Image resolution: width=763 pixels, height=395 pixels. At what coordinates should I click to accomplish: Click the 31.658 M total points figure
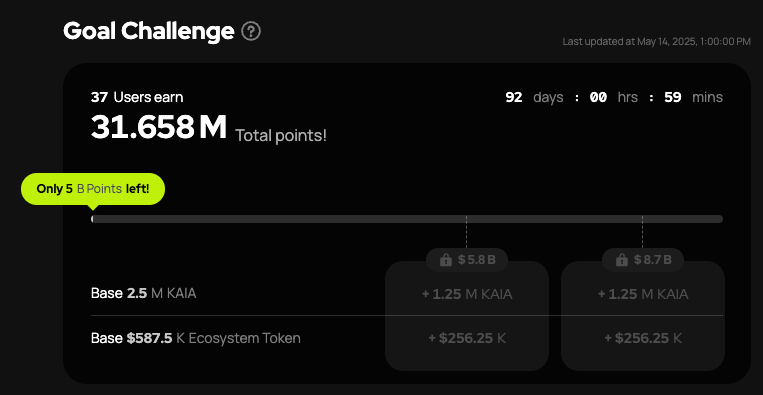159,127
